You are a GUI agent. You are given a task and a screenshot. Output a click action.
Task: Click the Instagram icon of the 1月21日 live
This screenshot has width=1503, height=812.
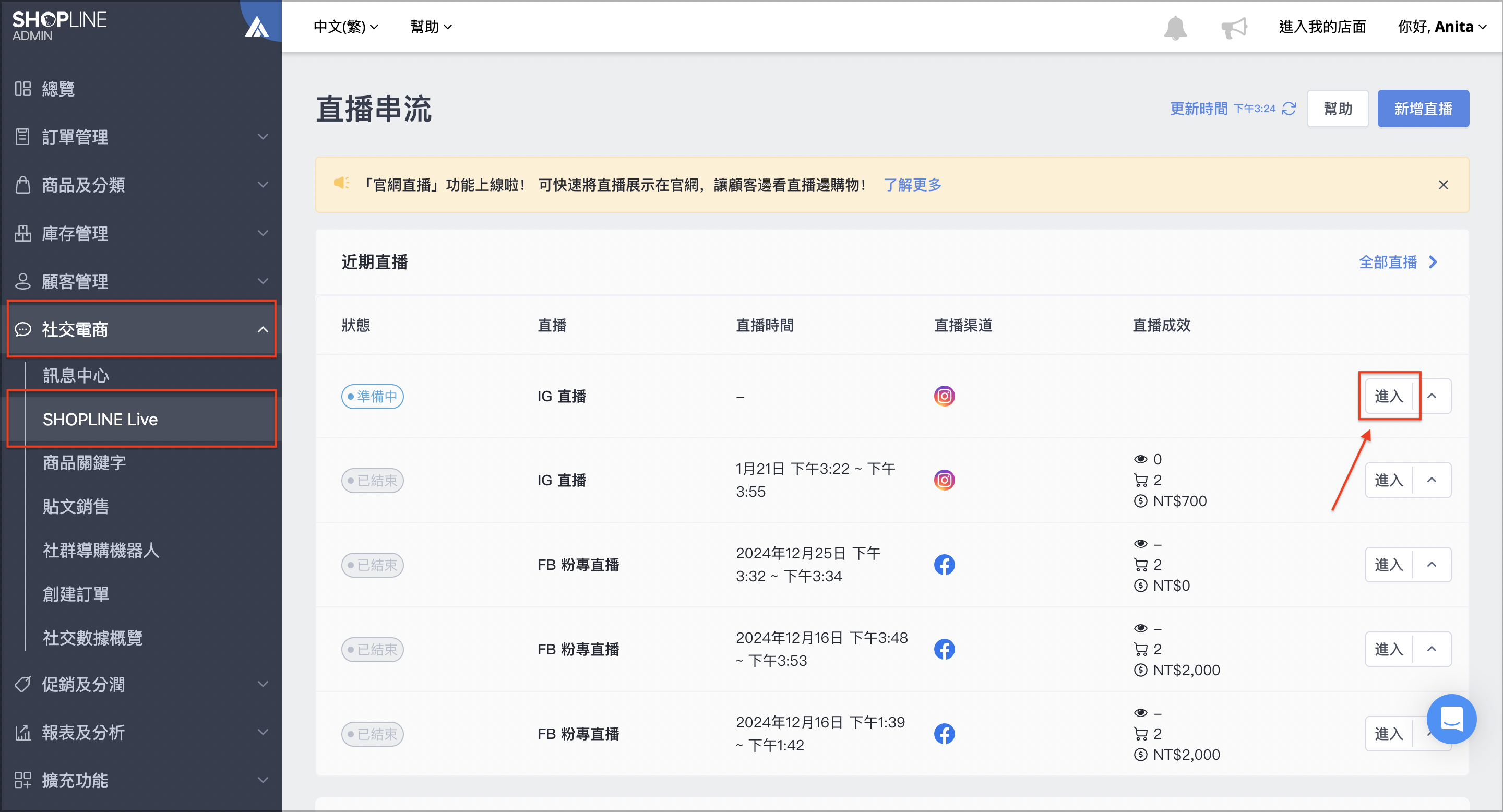[944, 480]
